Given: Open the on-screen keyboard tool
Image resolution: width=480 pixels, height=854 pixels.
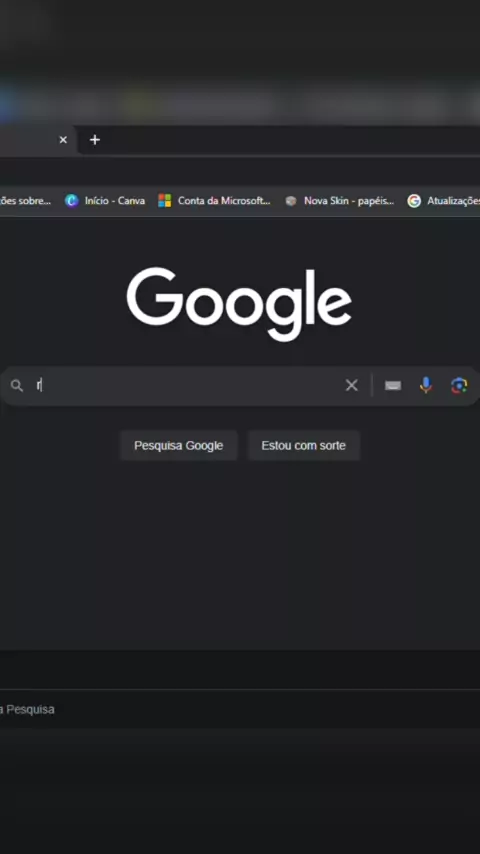Looking at the screenshot, I should 393,386.
